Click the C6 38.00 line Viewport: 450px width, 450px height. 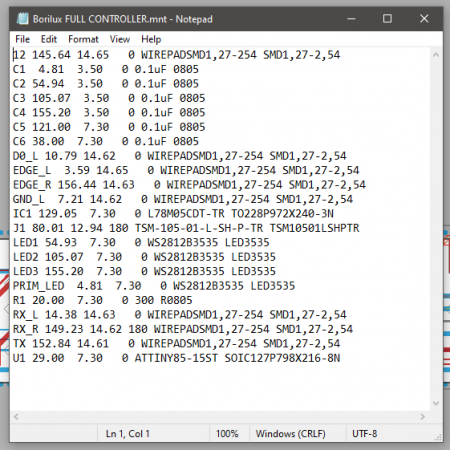pyautogui.click(x=106, y=142)
